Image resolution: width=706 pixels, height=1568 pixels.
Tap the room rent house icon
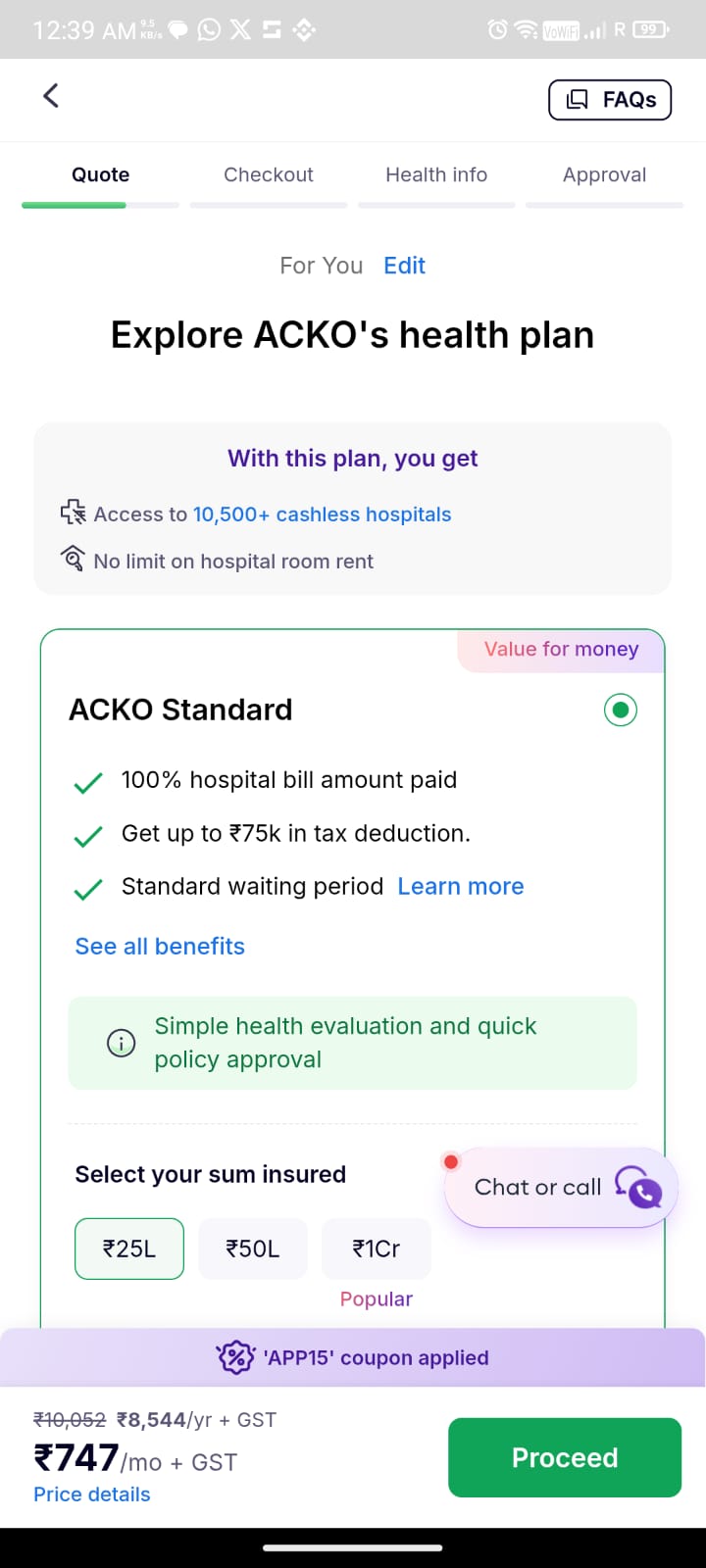coord(73,559)
